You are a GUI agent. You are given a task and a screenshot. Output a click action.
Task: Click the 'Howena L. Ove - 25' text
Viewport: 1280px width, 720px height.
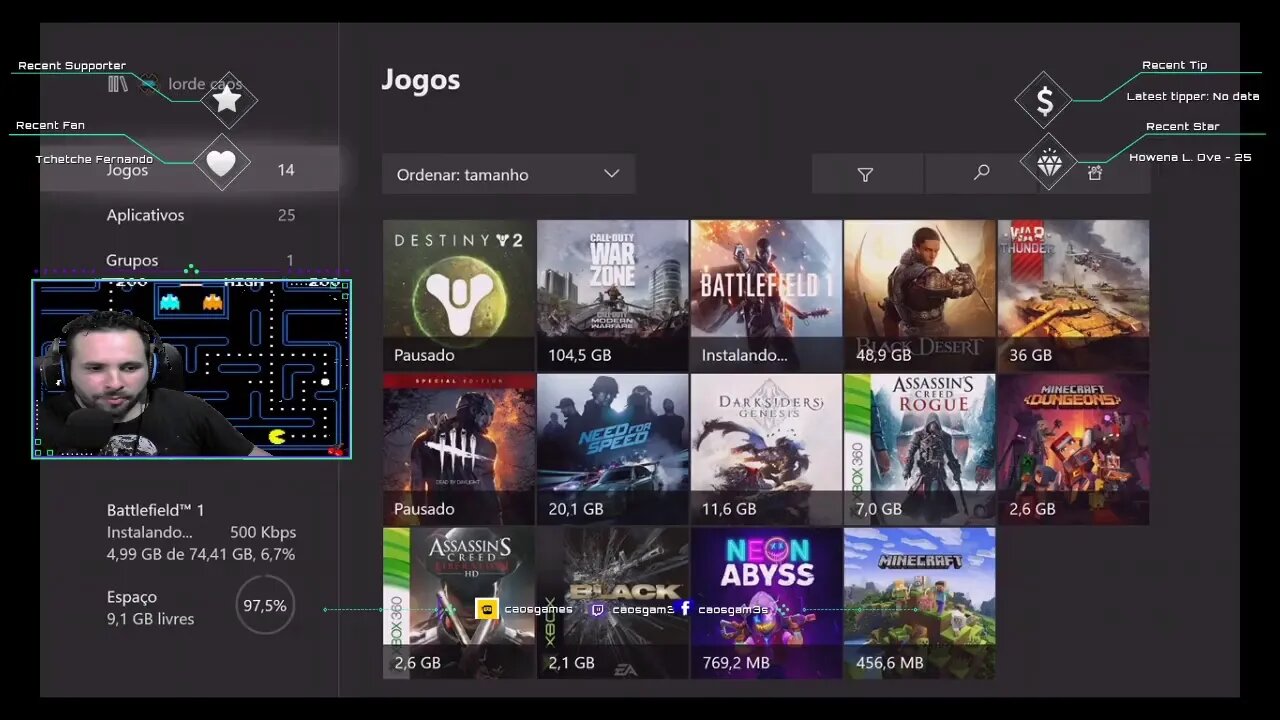[x=1190, y=157]
